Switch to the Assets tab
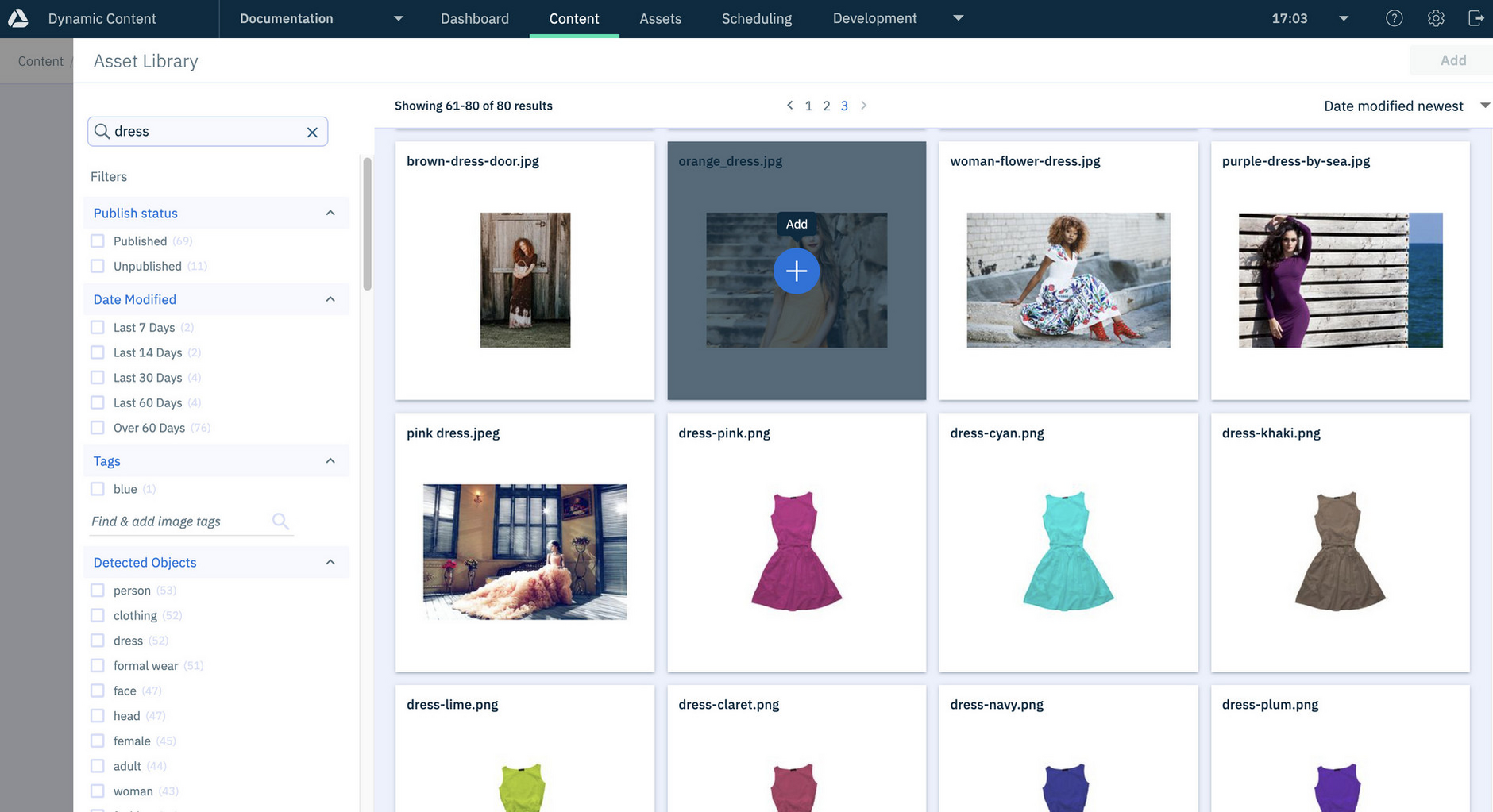This screenshot has height=812, width=1493. 661,18
